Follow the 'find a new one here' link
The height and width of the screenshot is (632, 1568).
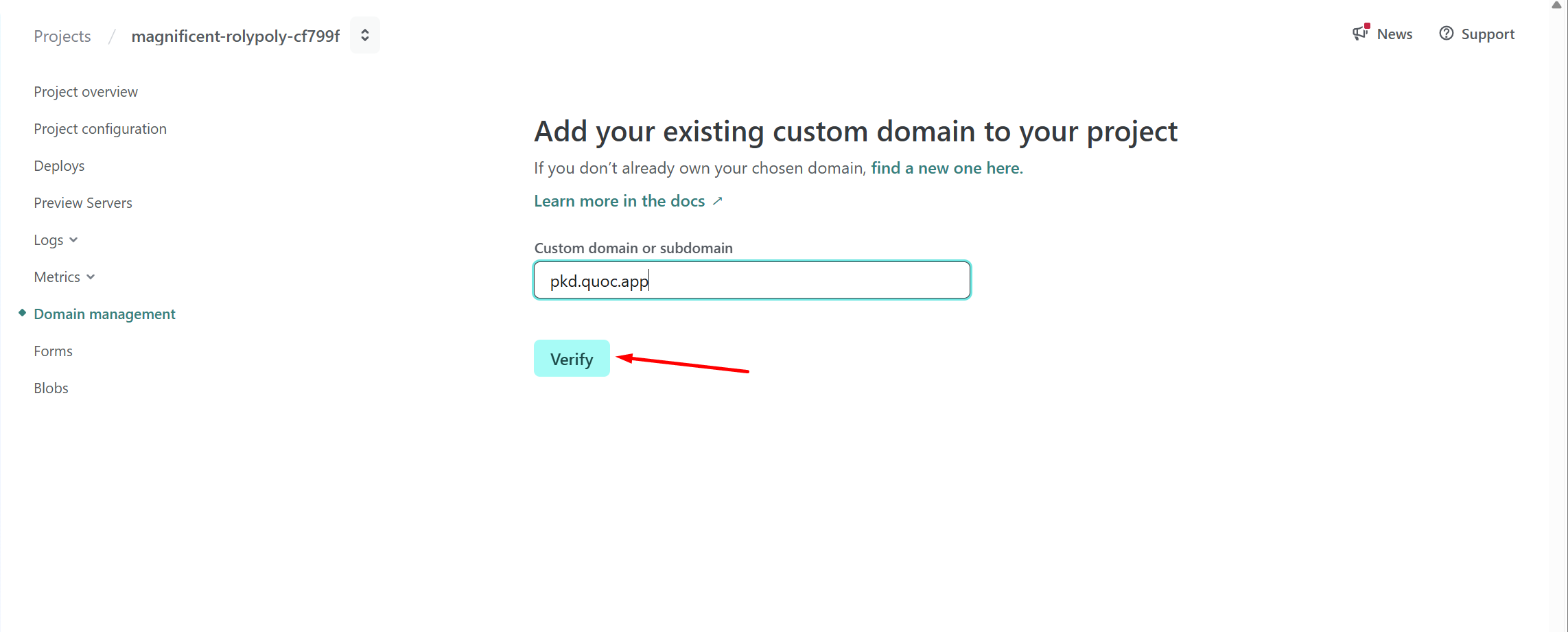point(946,168)
